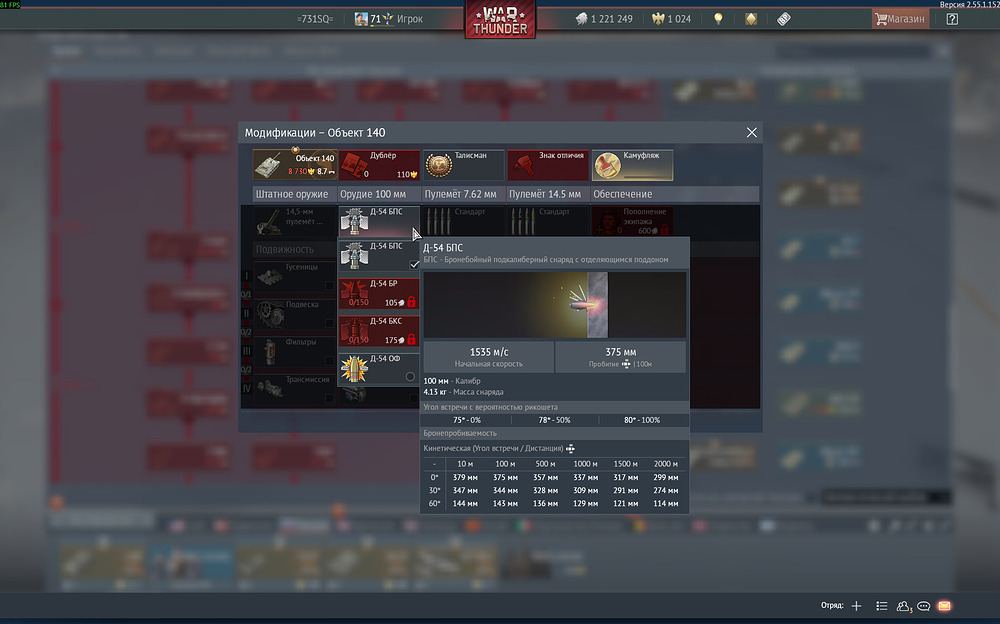Choose Д-54 БПС in the shell list
This screenshot has width=1000, height=624.
tap(379, 255)
